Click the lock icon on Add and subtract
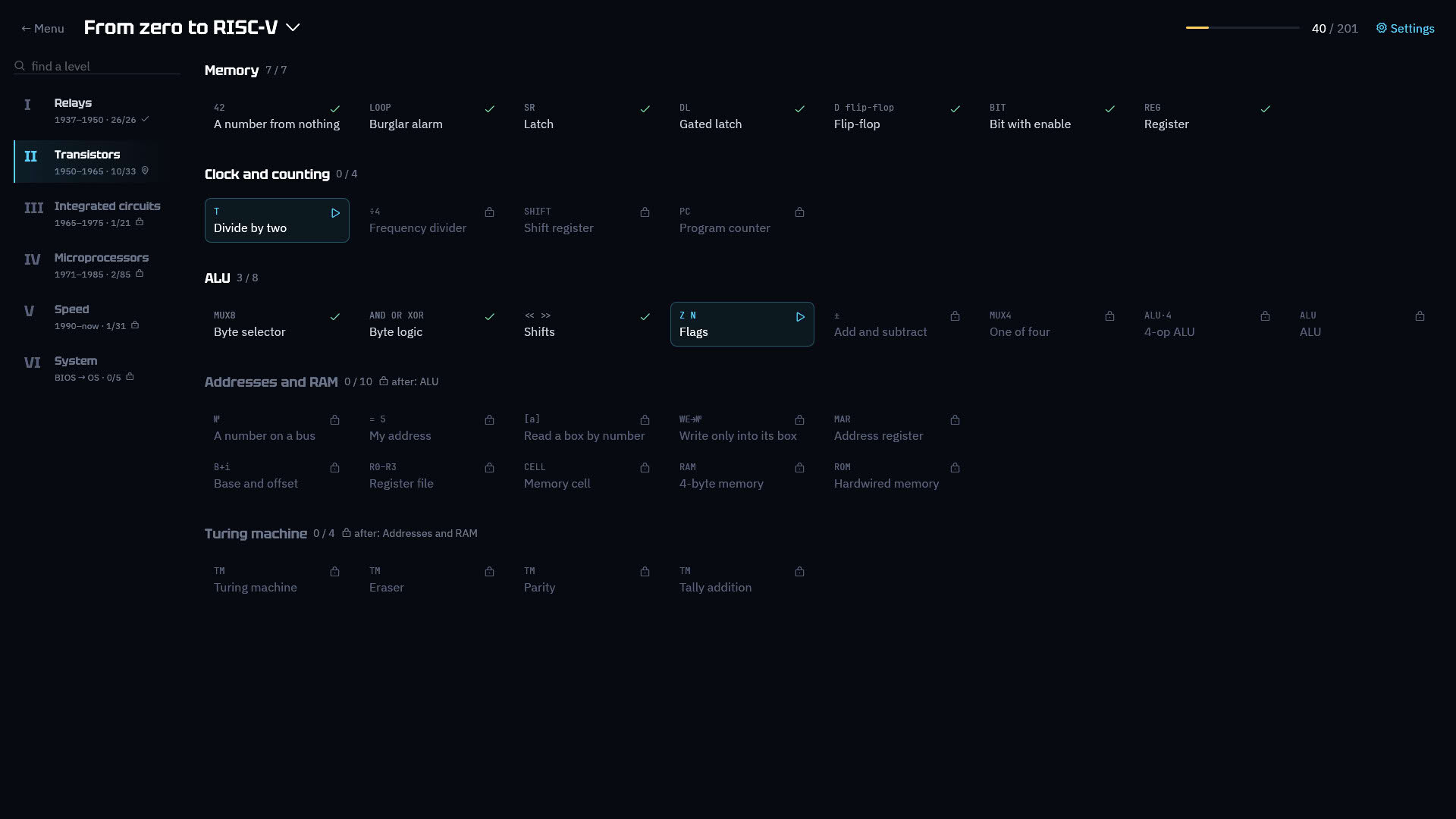Screen dimensions: 1456x819 pyautogui.click(x=955, y=316)
